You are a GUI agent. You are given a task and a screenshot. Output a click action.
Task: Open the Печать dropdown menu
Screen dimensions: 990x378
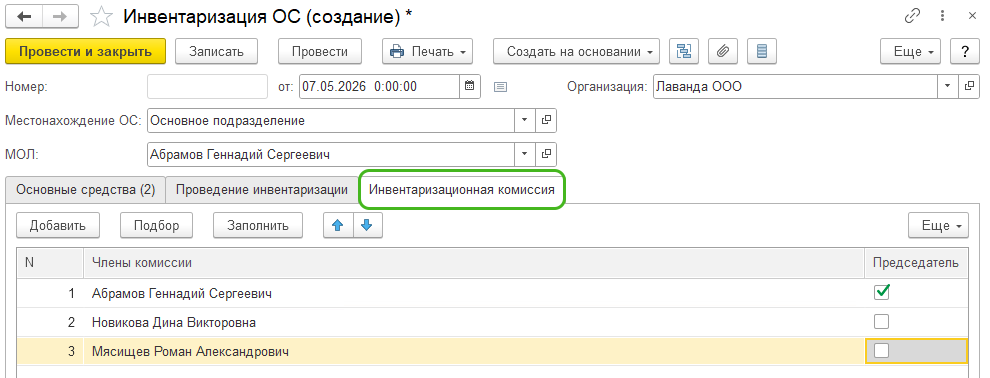click(x=427, y=52)
